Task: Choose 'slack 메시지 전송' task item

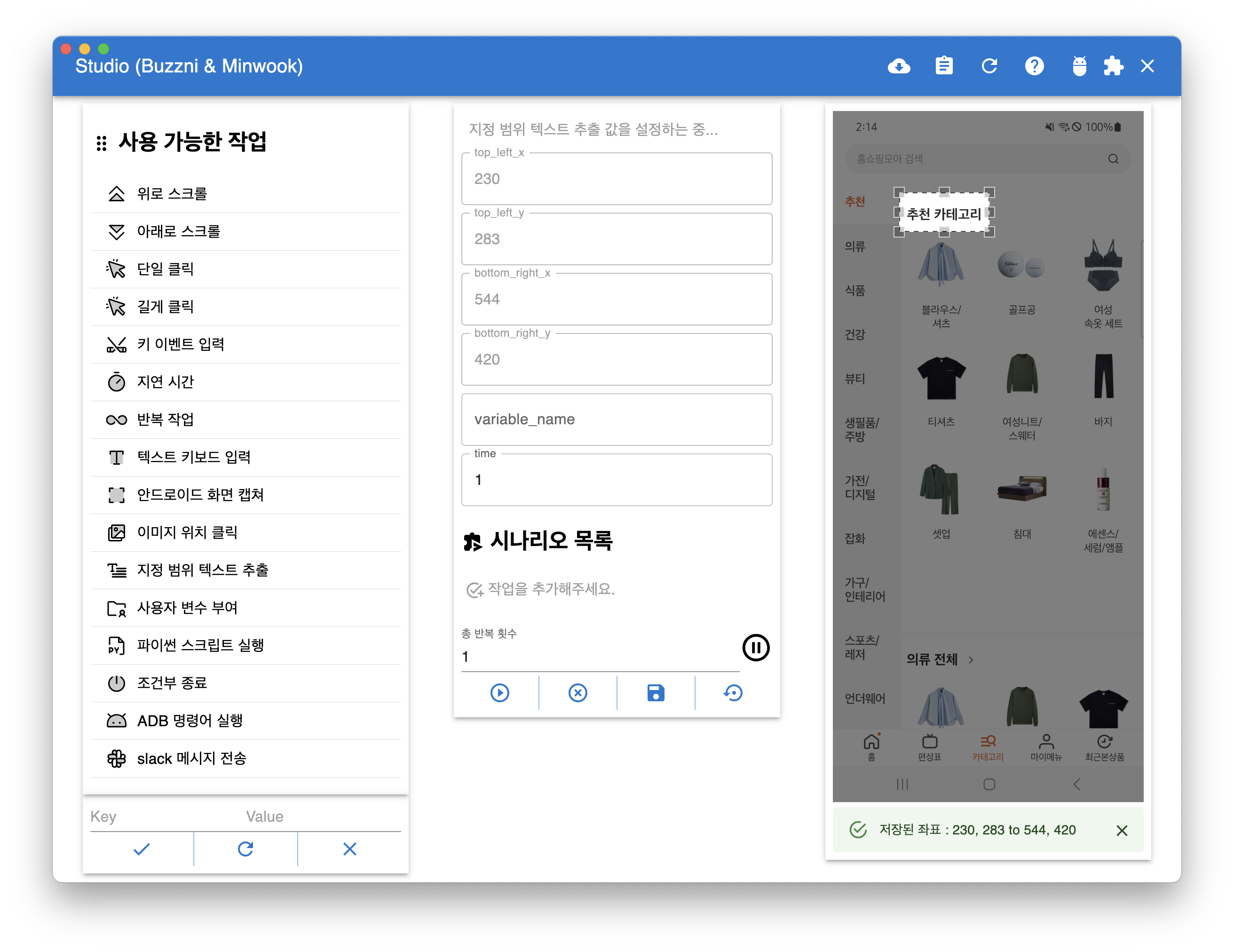Action: [191, 758]
